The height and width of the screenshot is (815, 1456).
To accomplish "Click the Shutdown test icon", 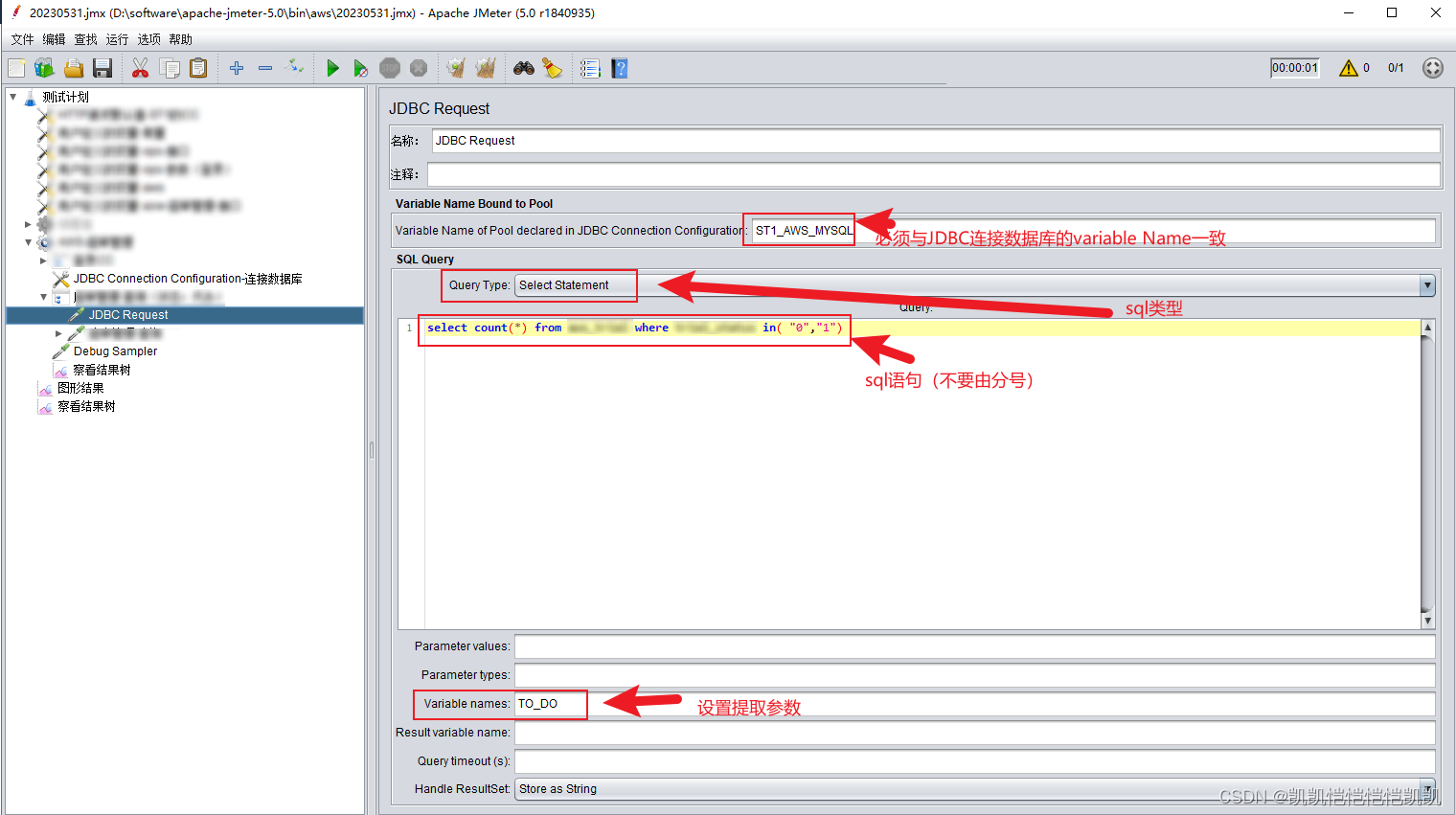I will click(x=419, y=68).
